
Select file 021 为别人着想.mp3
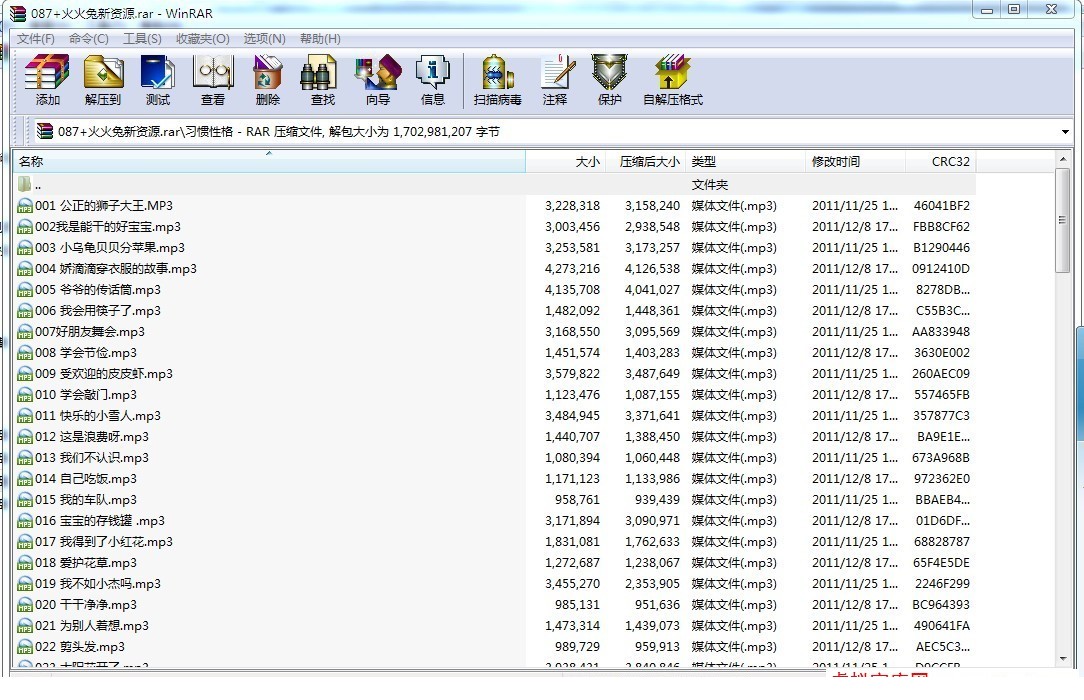tap(92, 626)
